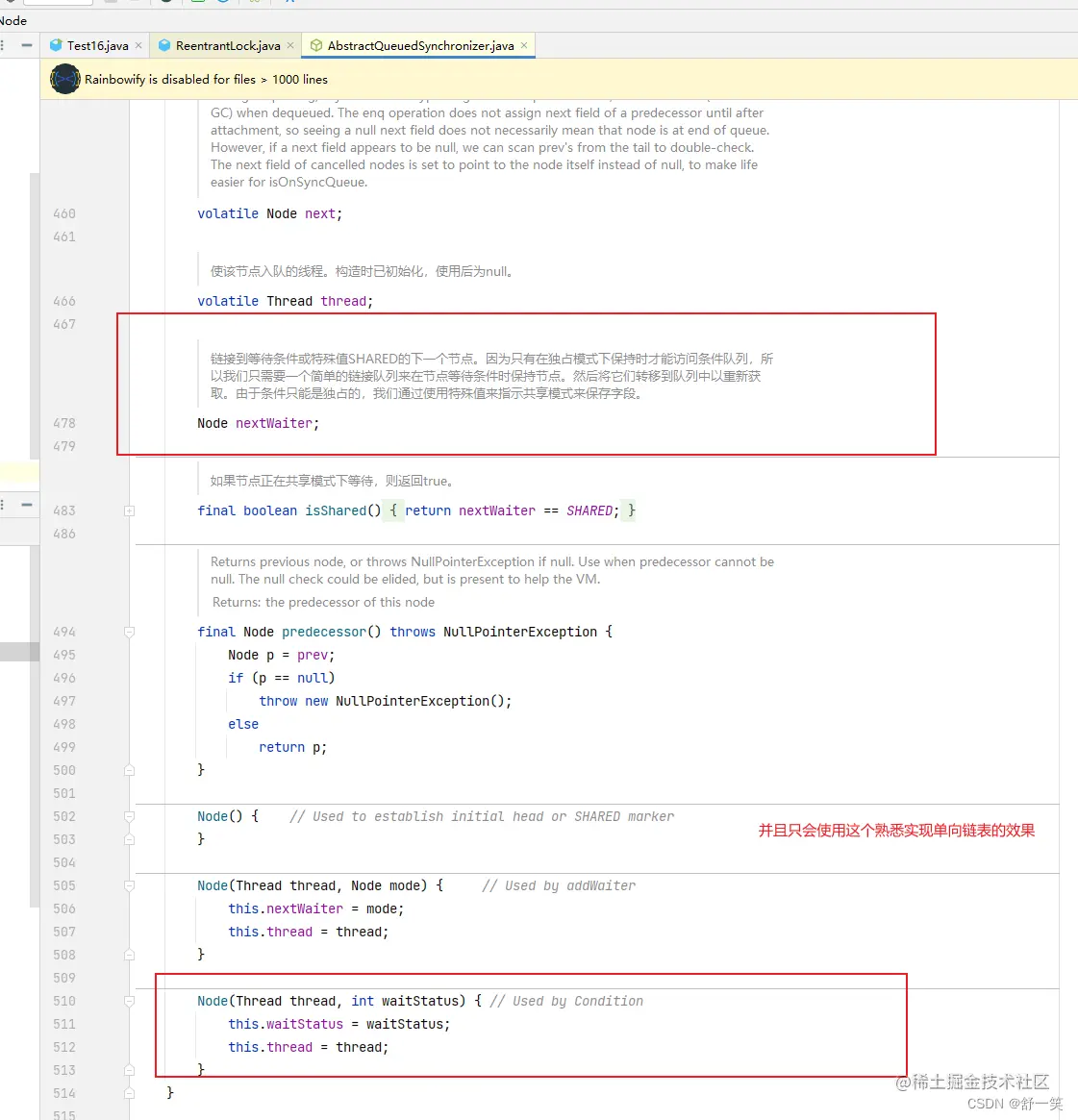The image size is (1078, 1120).
Task: Click the fold end marker at line 500
Action: click(x=129, y=770)
